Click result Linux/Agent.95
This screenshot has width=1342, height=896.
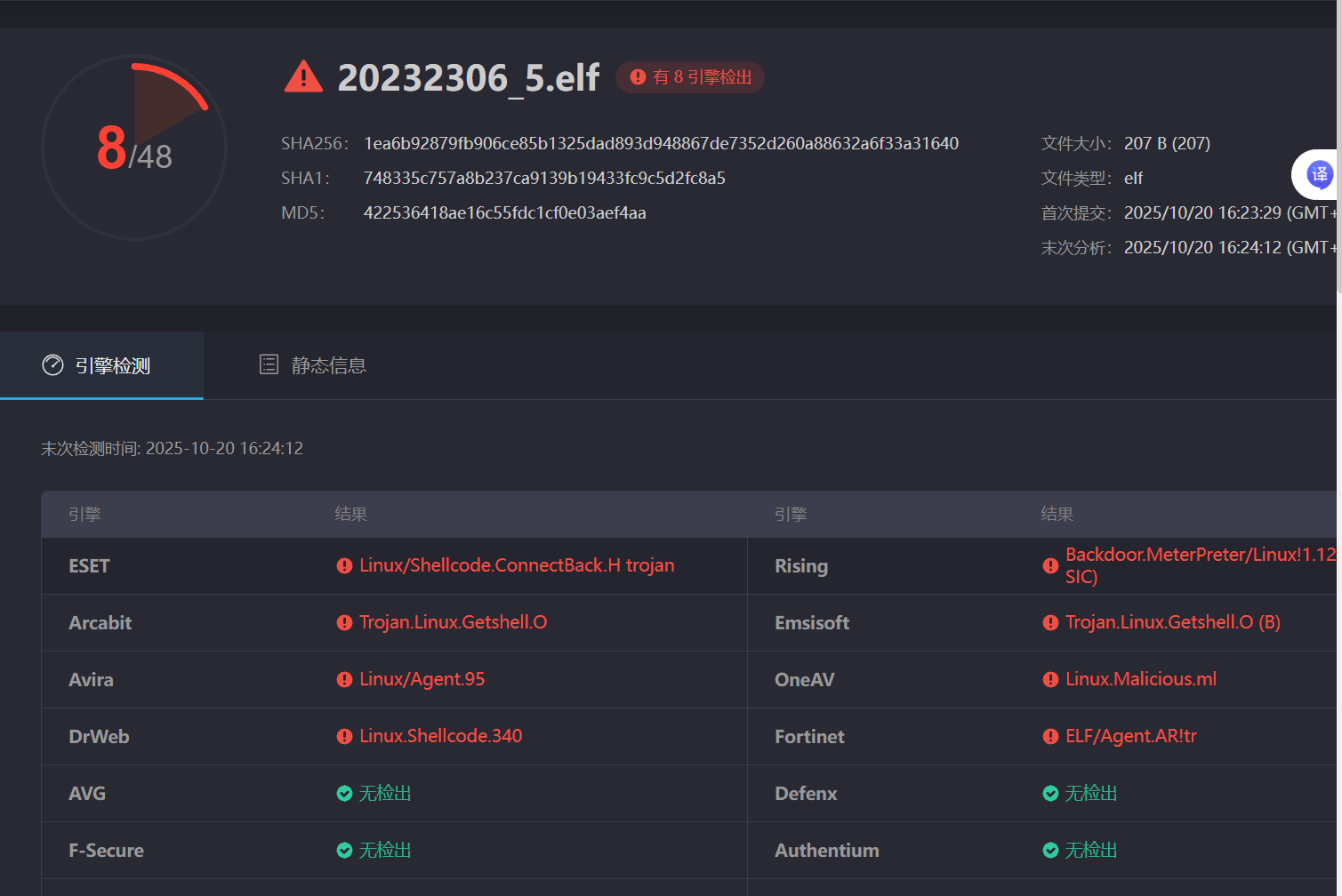[422, 680]
